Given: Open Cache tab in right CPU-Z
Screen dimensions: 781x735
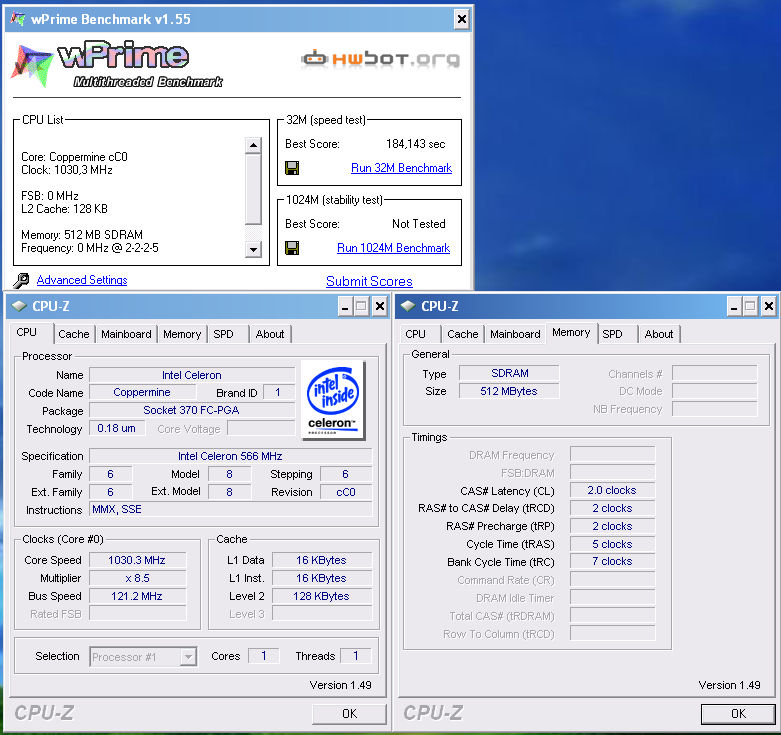Looking at the screenshot, I should [x=463, y=334].
